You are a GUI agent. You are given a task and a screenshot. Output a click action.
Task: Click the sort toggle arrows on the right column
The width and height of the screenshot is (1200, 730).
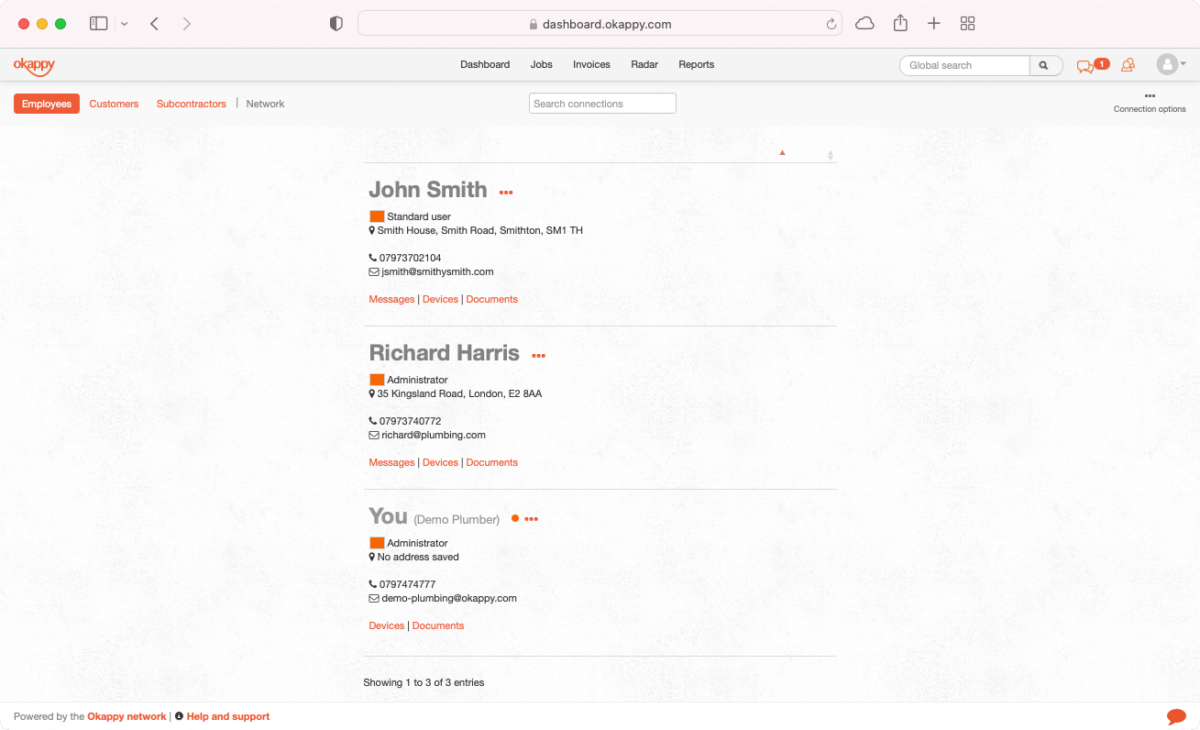click(830, 155)
